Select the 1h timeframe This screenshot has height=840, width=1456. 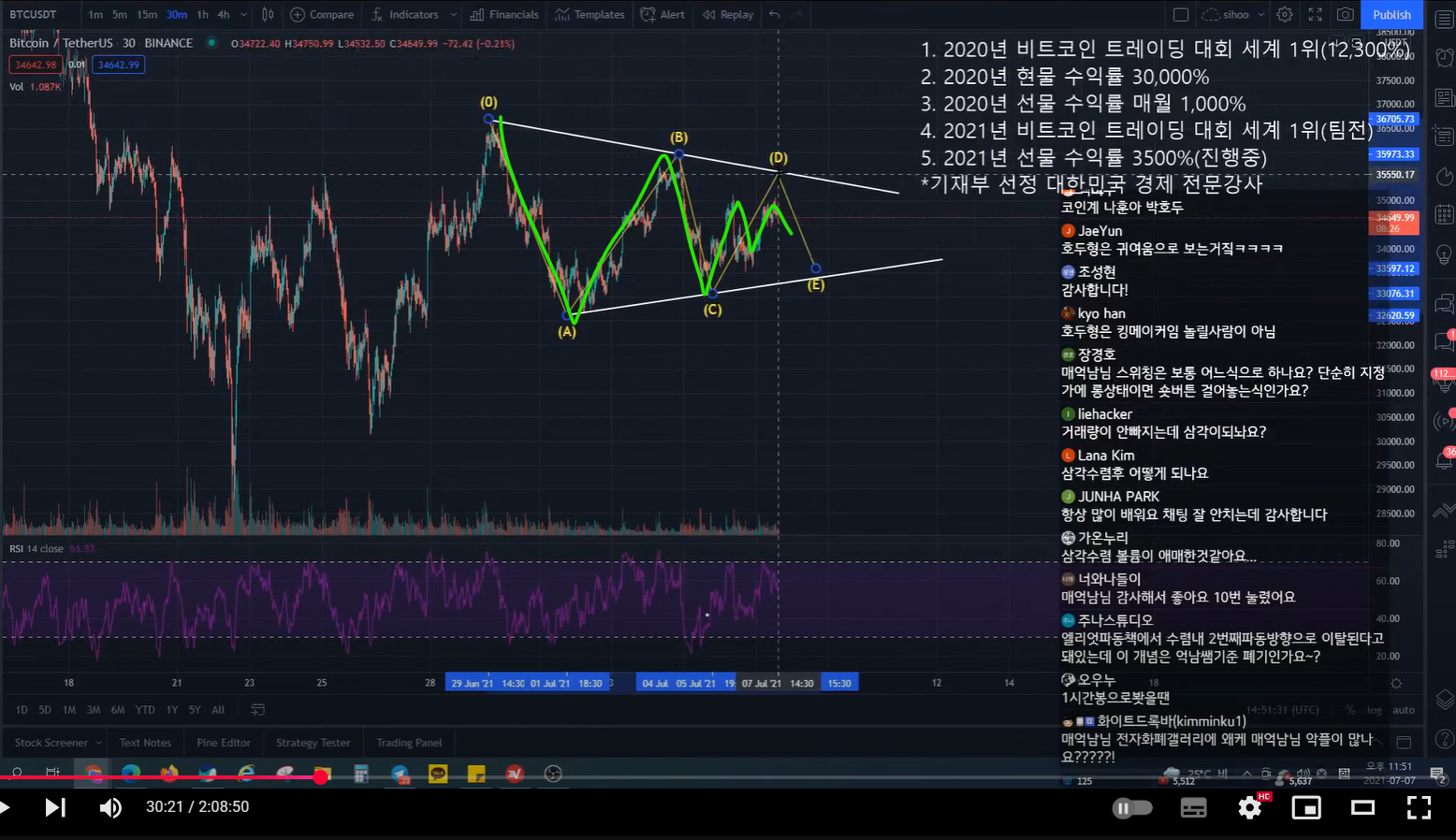pyautogui.click(x=202, y=14)
